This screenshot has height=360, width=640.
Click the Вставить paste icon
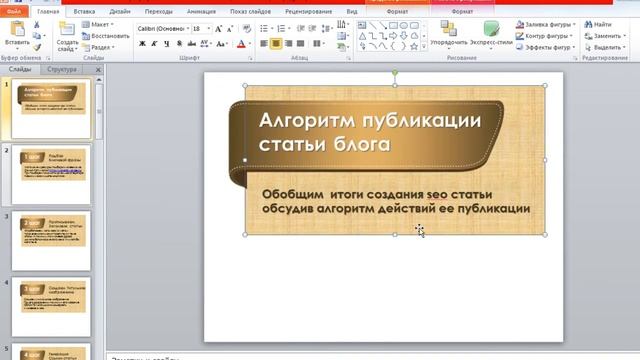(17, 29)
